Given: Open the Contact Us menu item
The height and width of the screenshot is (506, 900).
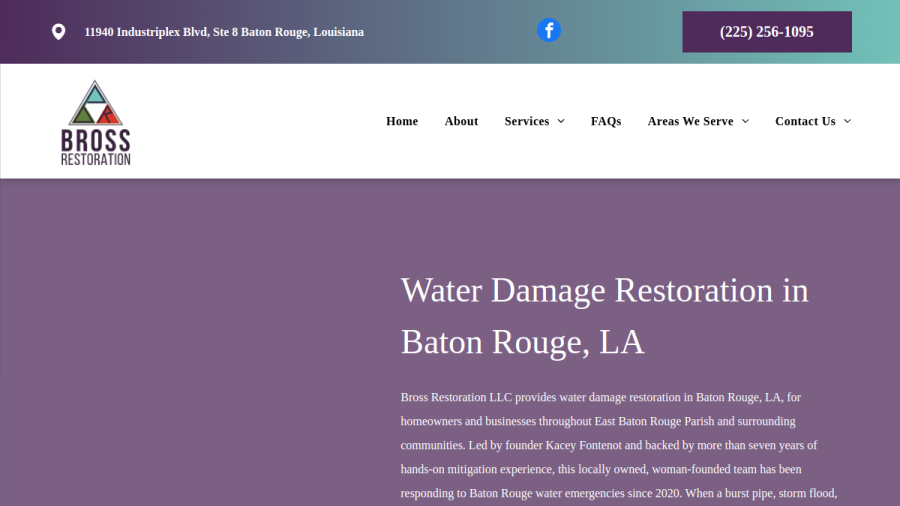Looking at the screenshot, I should click(805, 121).
